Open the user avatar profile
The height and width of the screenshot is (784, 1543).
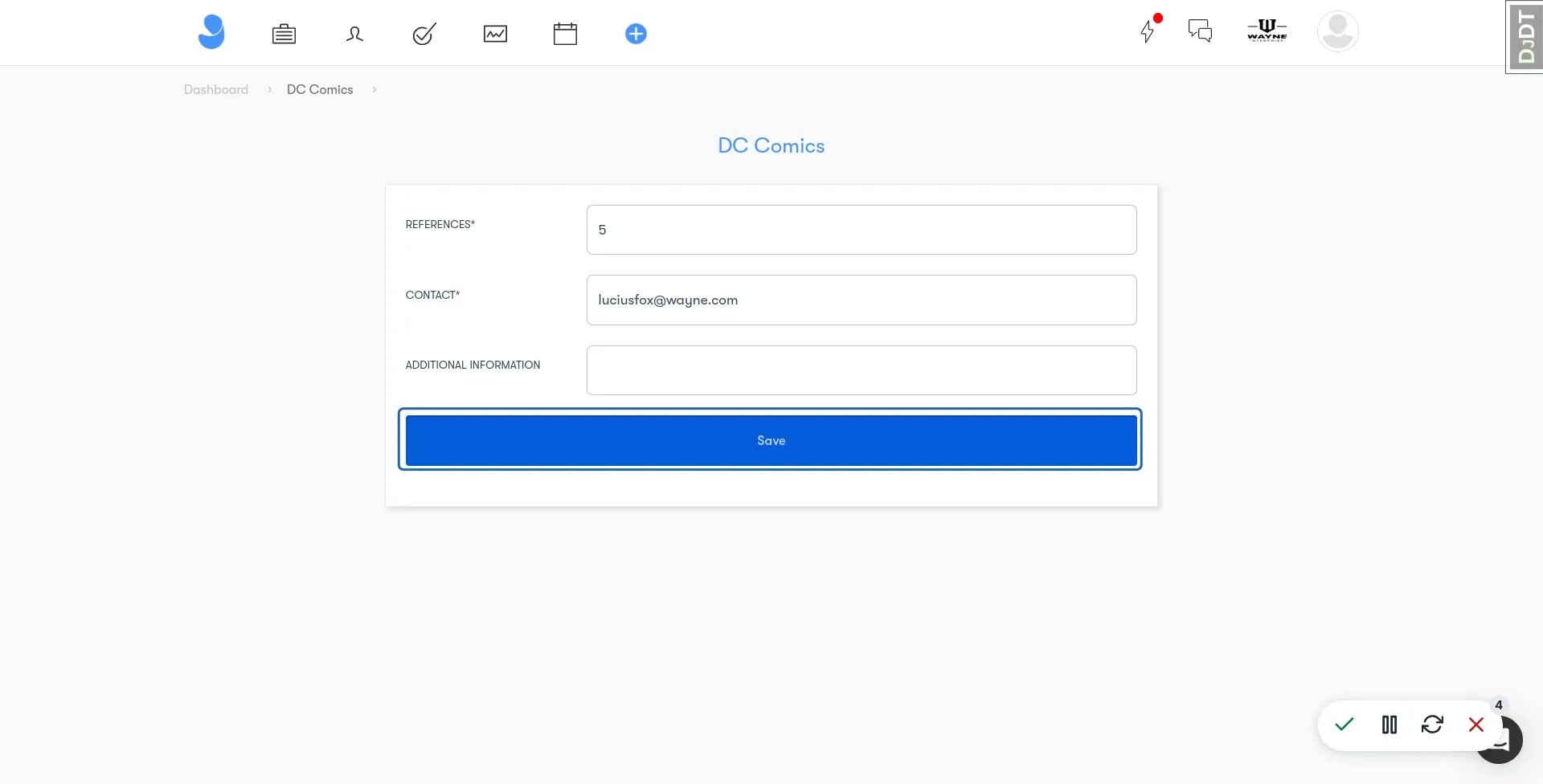pos(1338,31)
